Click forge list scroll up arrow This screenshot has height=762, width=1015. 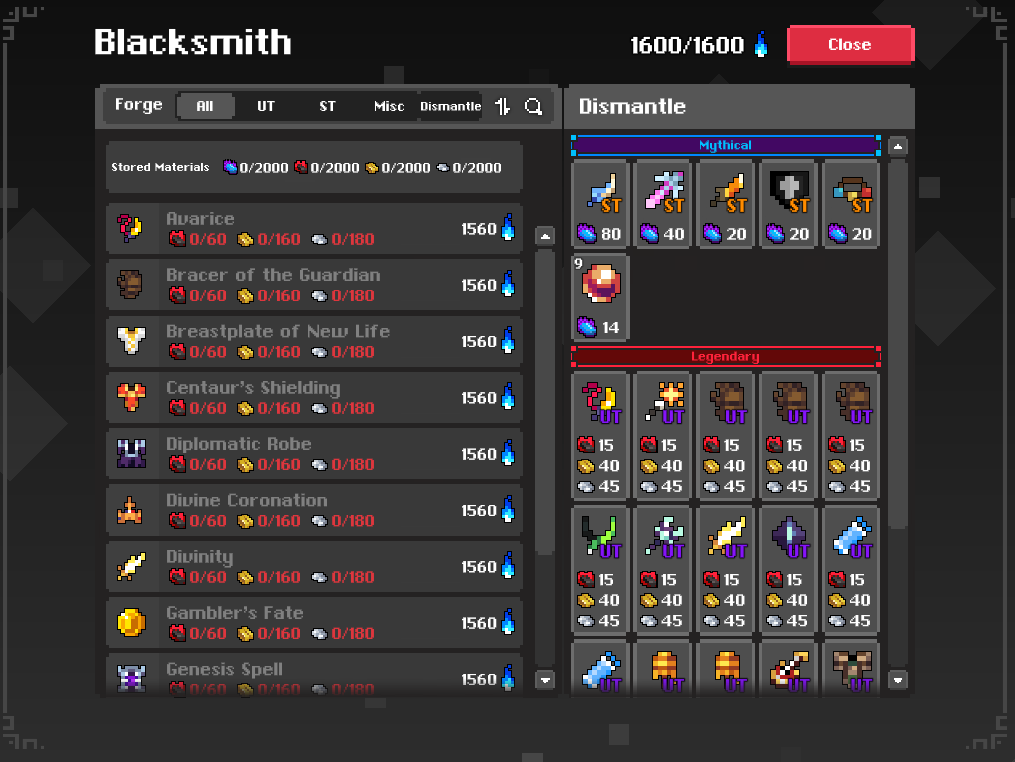click(545, 236)
